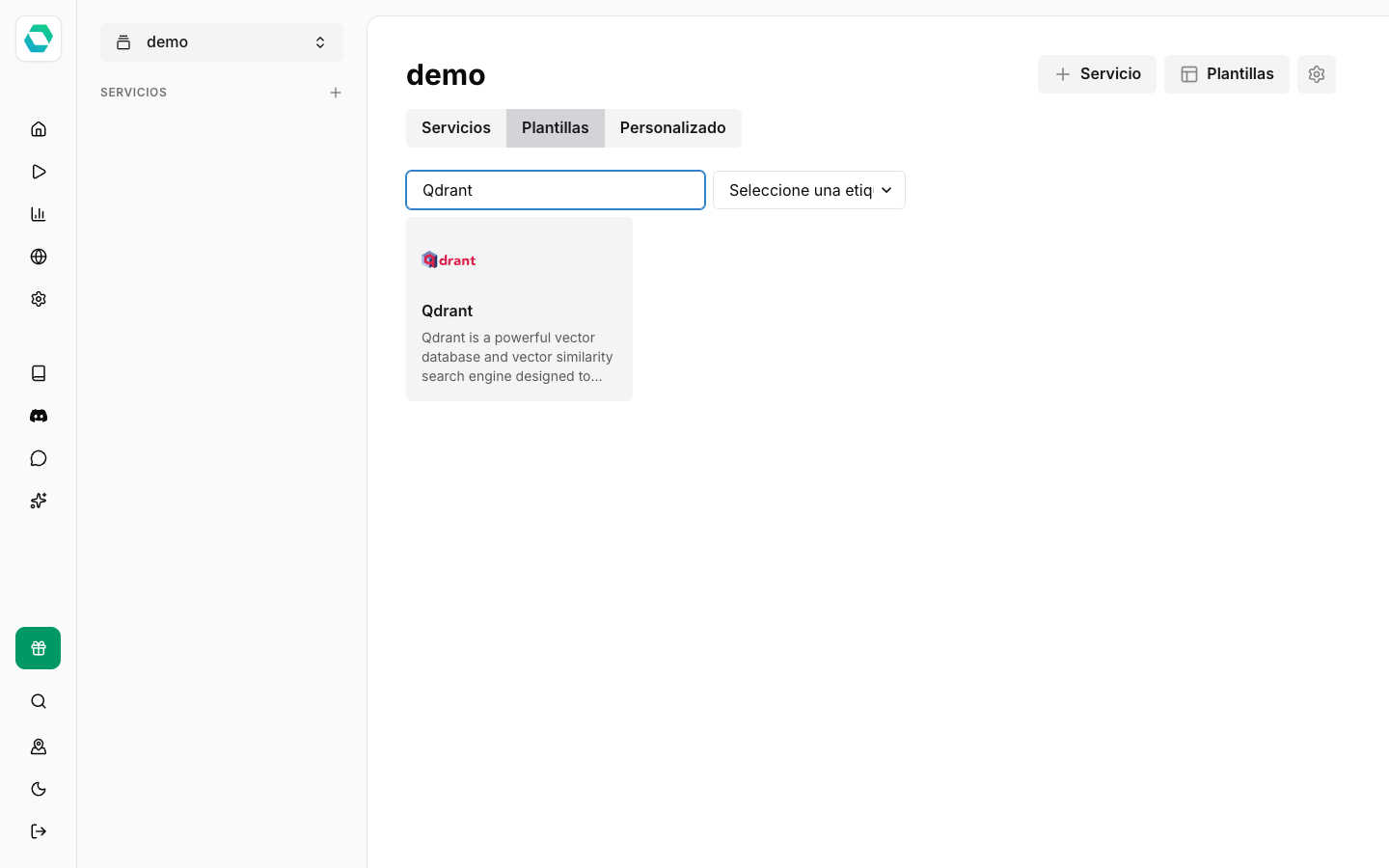This screenshot has height=868, width=1389.
Task: Open the sidebar gear settings icon
Action: [39, 299]
